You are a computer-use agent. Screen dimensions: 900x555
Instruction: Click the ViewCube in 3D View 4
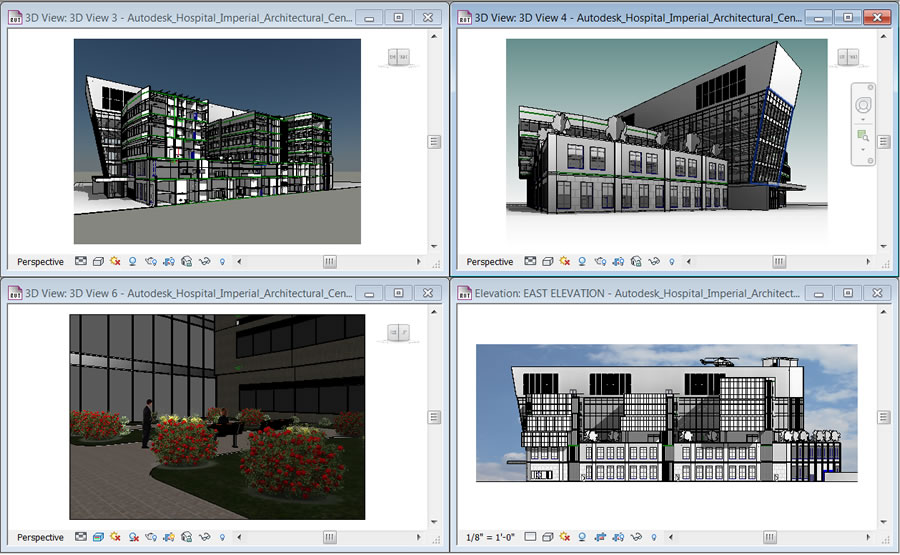pyautogui.click(x=848, y=57)
